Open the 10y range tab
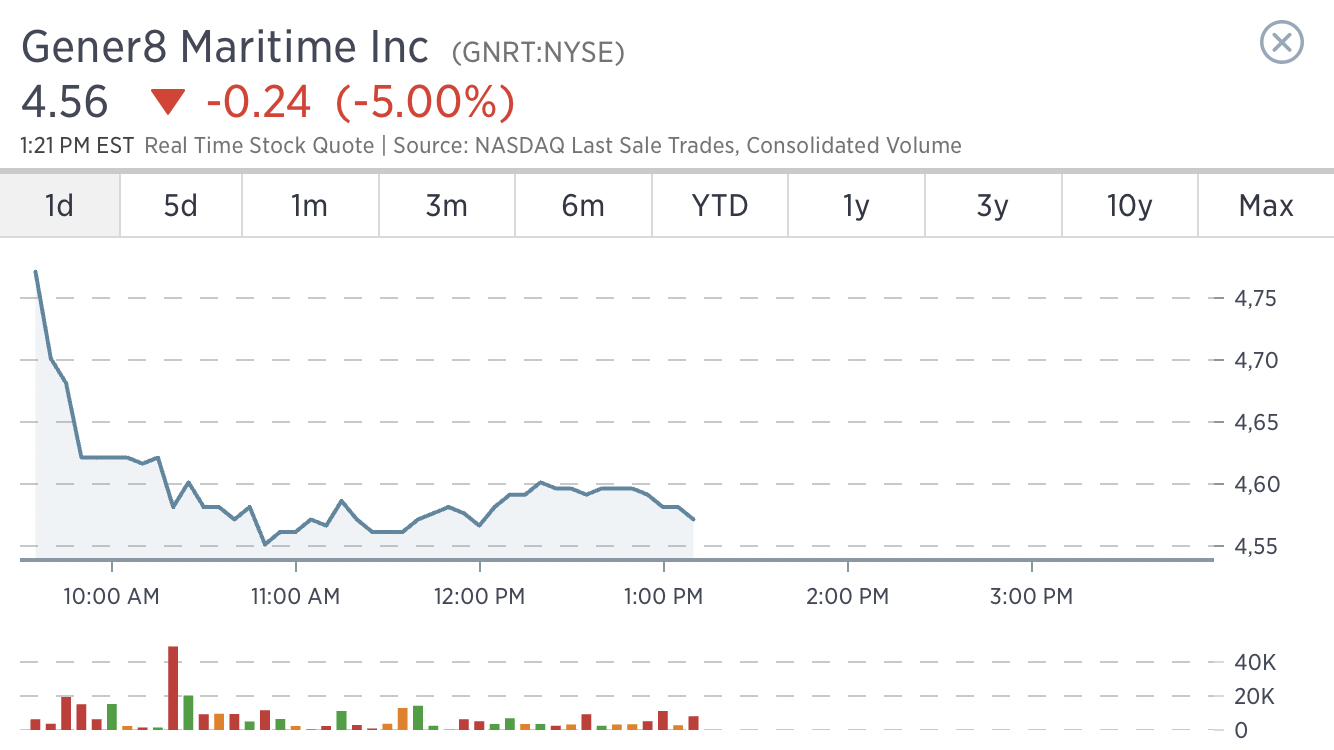This screenshot has width=1334, height=750. click(1129, 206)
